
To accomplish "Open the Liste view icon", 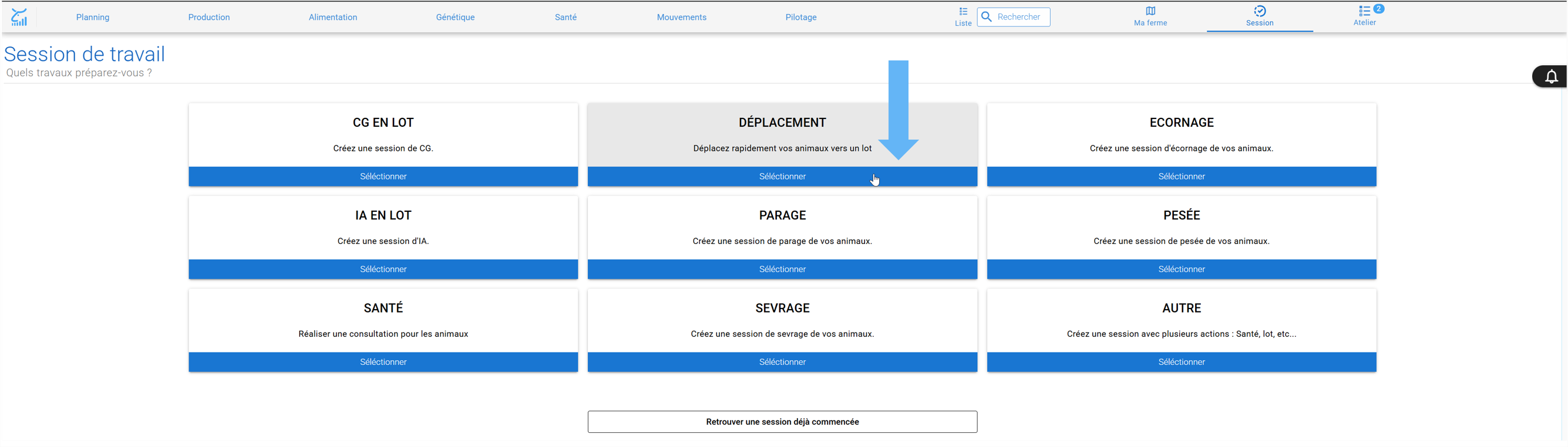I will point(963,11).
